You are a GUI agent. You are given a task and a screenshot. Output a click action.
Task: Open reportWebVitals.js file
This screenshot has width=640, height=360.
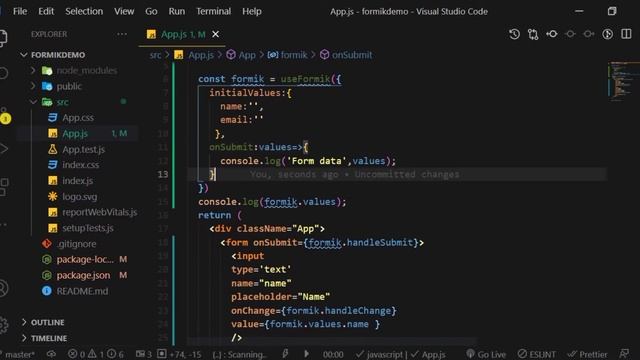click(99, 212)
